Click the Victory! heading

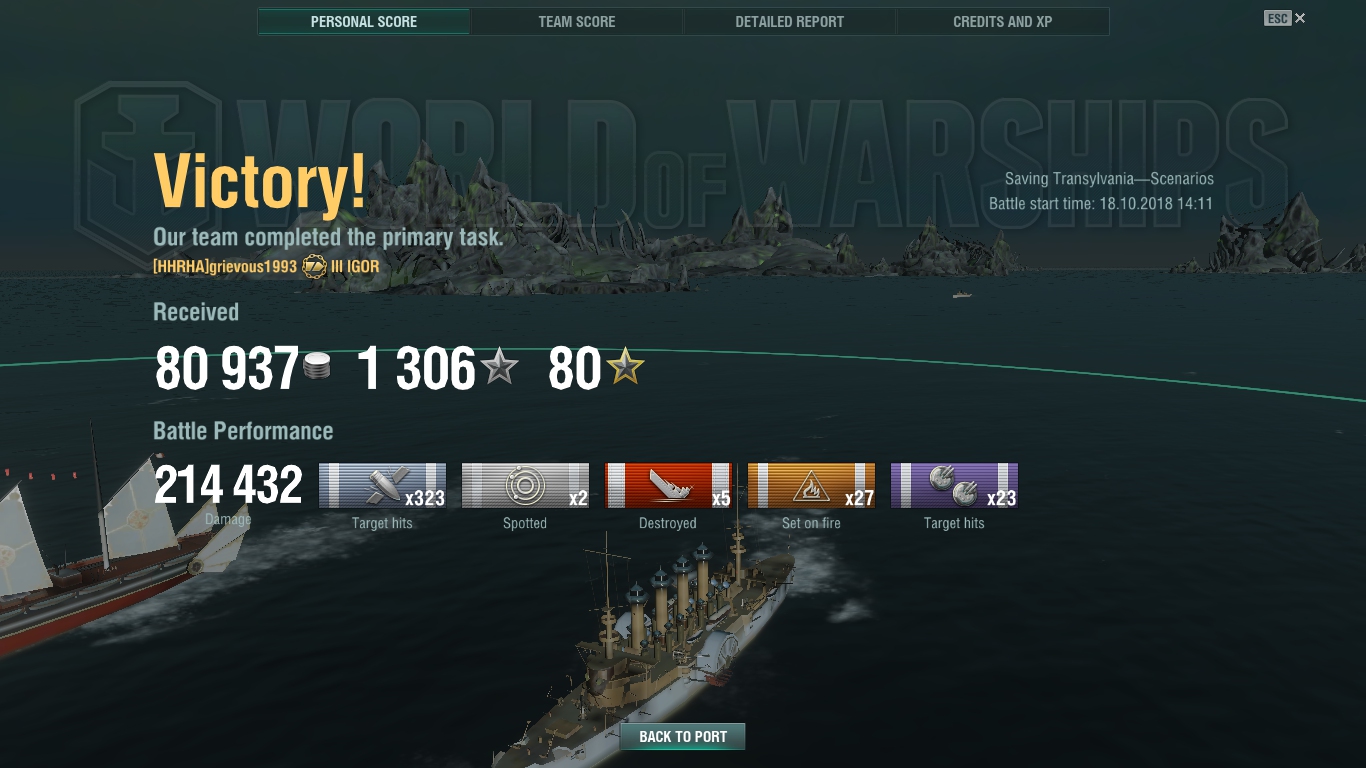point(260,182)
